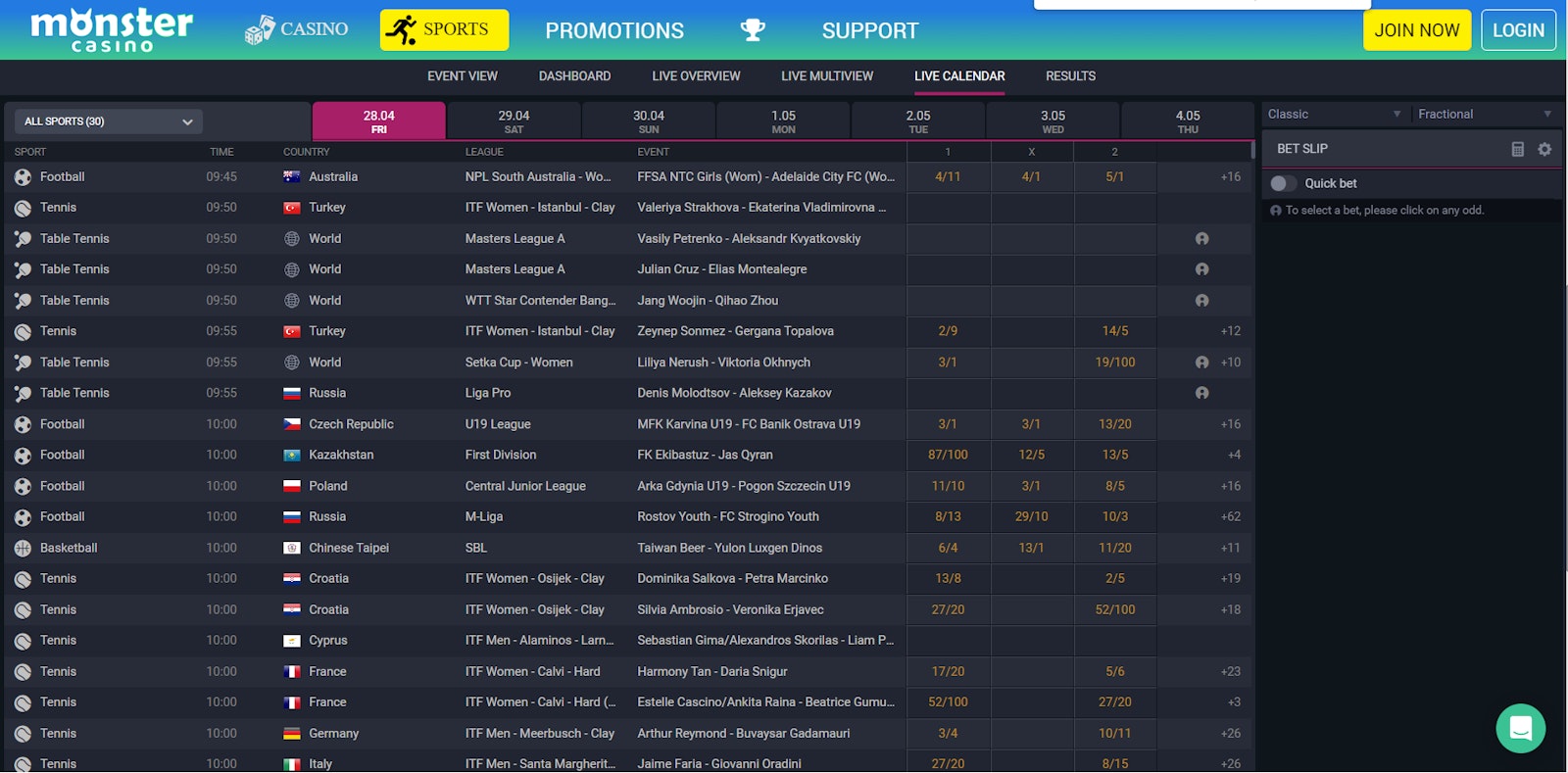Select 87/100 odds for FK Ekibastuz
1568x773 pixels.
(x=948, y=456)
